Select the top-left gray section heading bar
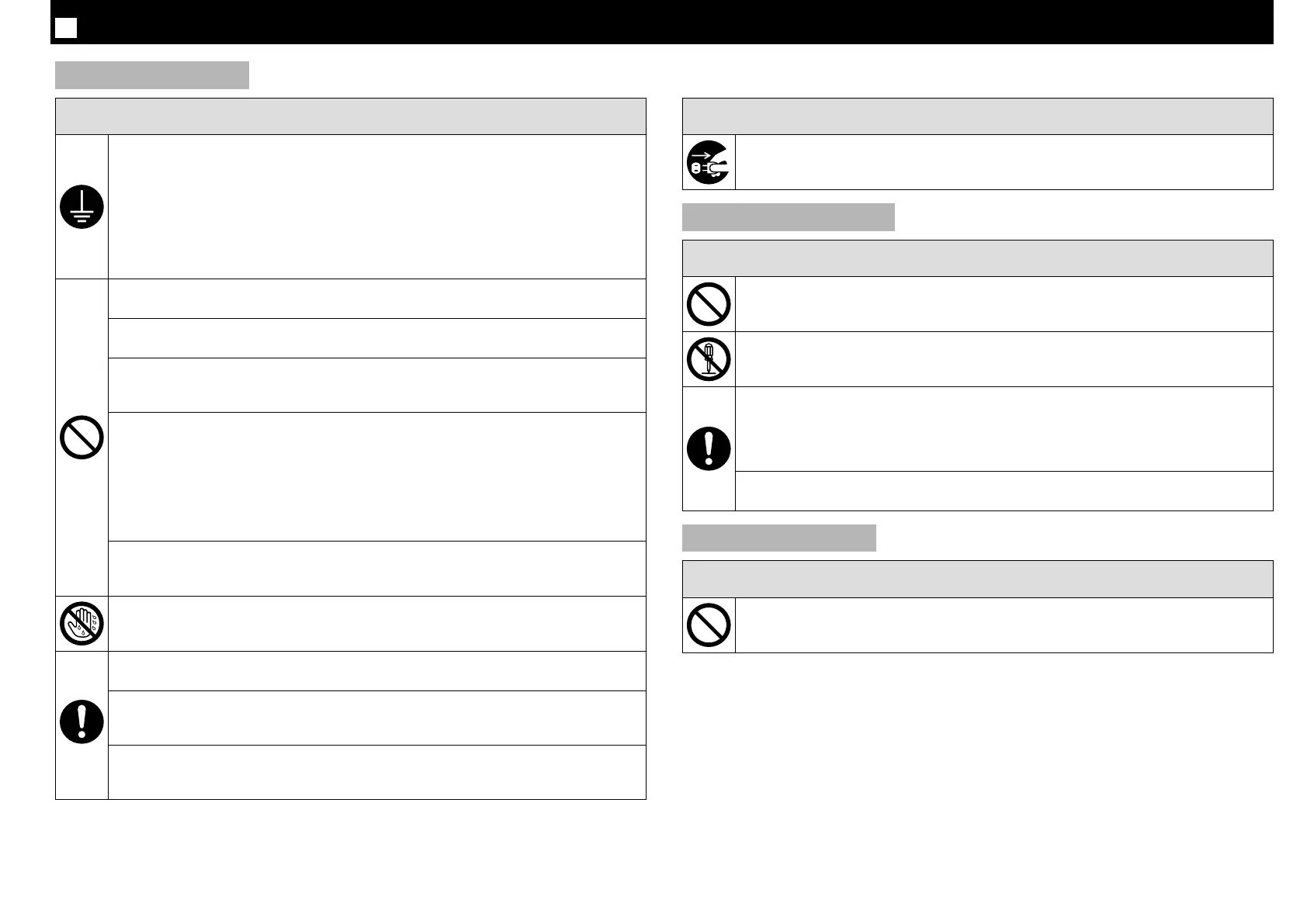1307x924 pixels. click(x=152, y=75)
